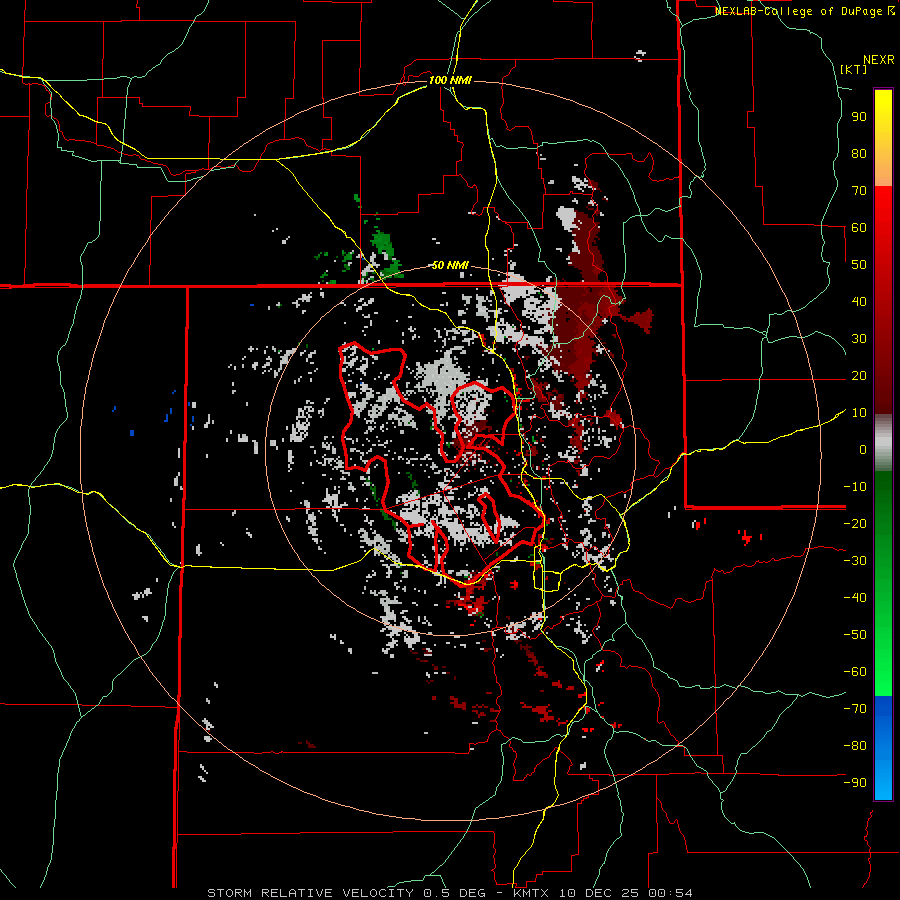
Task: Click the -50 value on the velocity scale
Action: pos(855,635)
